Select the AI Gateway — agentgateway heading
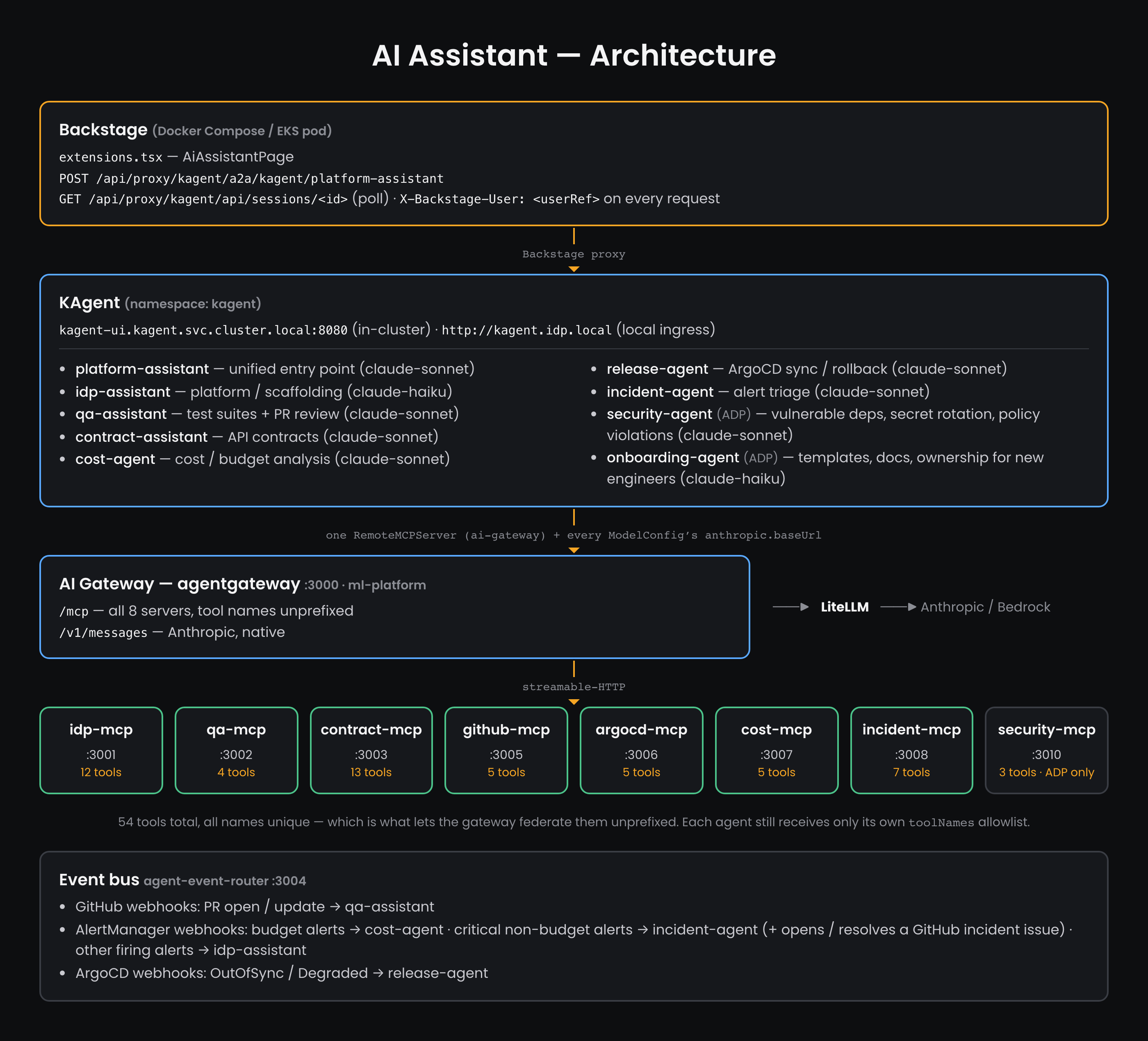The width and height of the screenshot is (1148, 1041). (x=180, y=583)
